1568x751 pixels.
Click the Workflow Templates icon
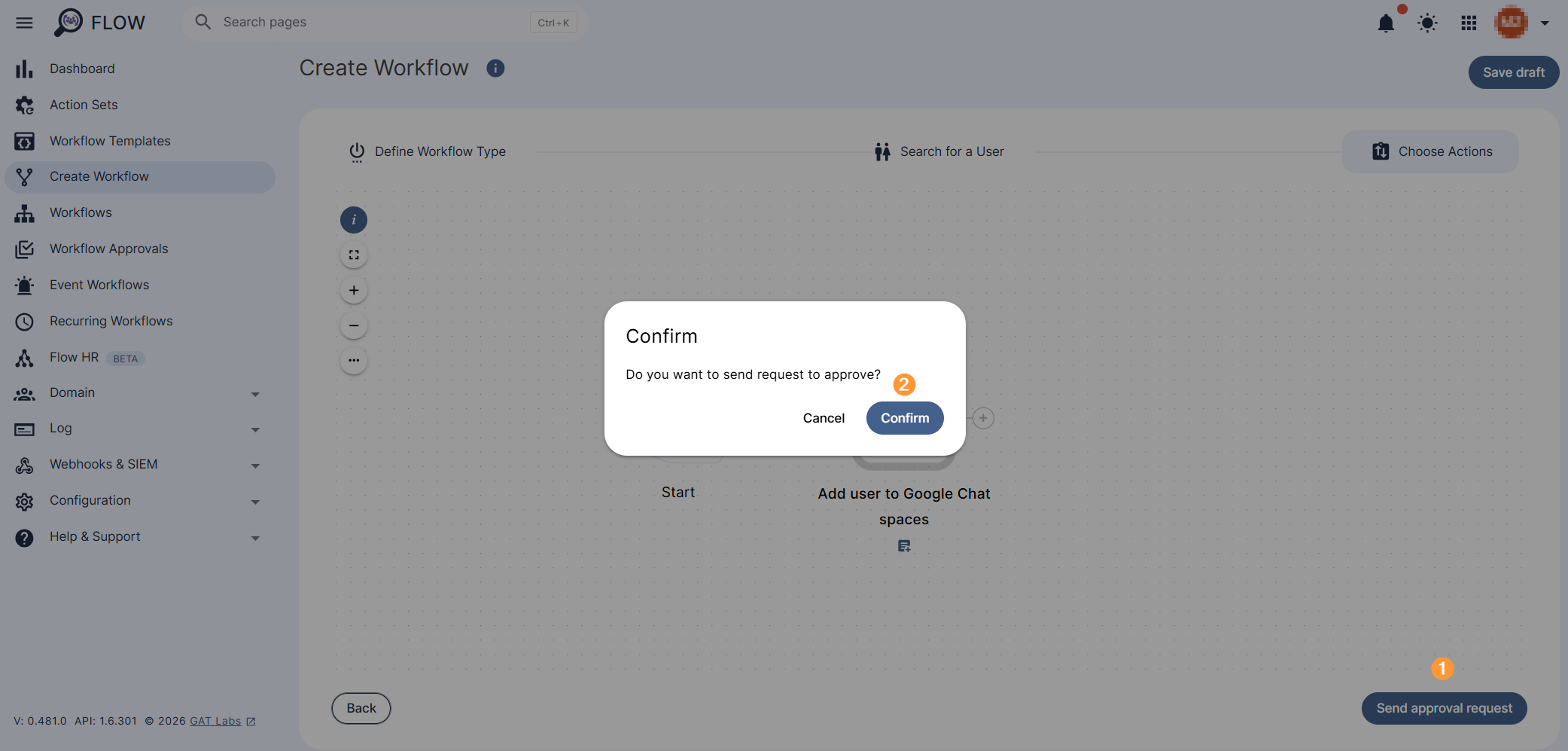24,141
